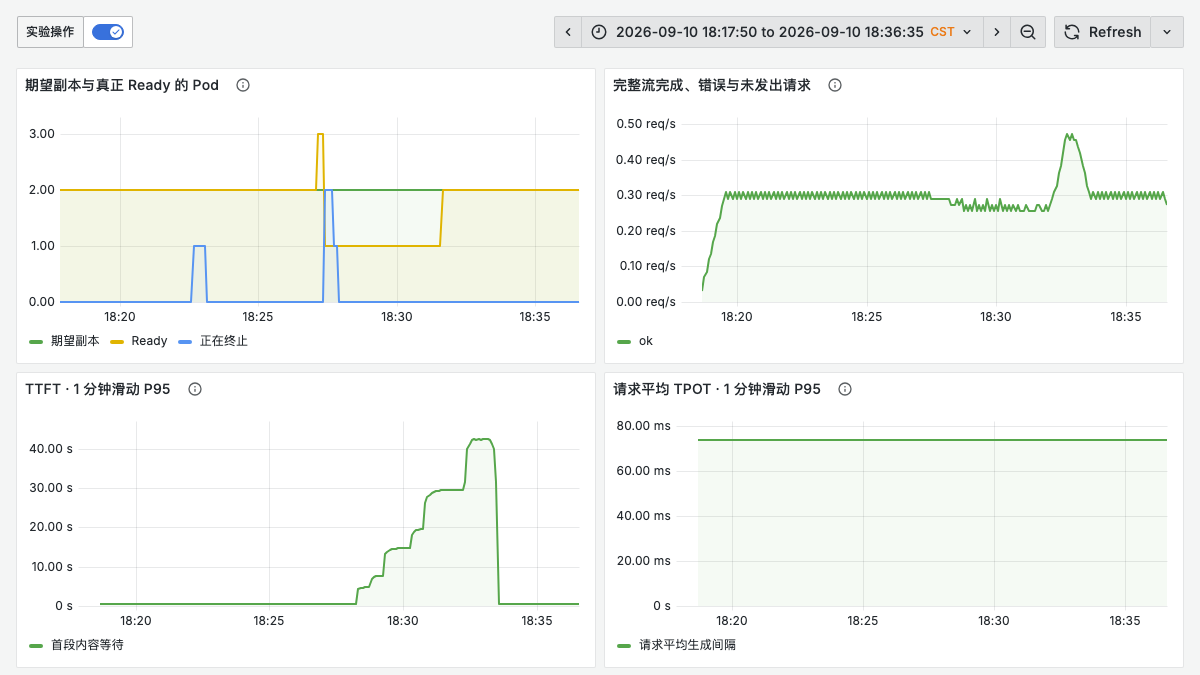Click the 3.00 y-axis label
The height and width of the screenshot is (675, 1200).
pos(42,134)
